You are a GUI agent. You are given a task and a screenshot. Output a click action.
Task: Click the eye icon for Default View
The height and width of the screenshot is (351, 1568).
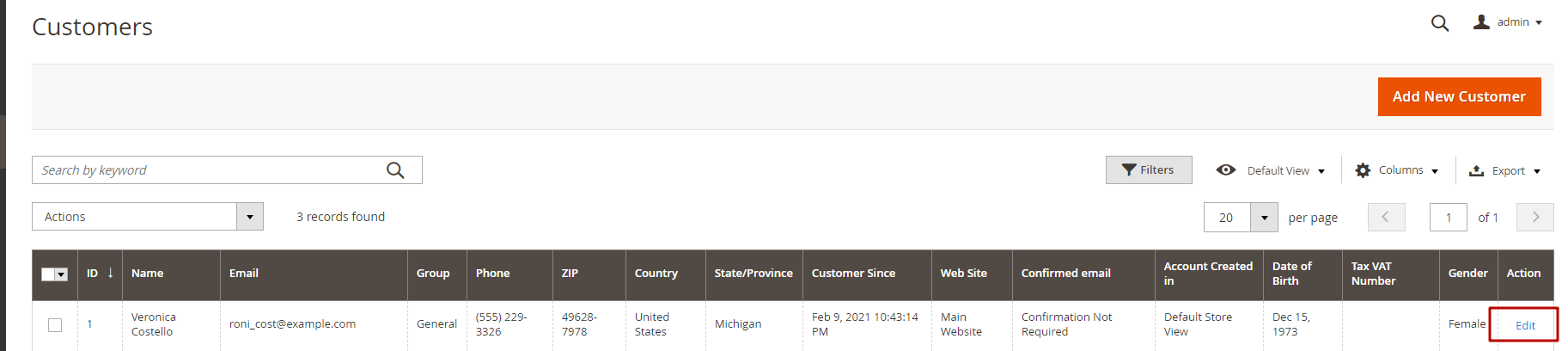point(1226,170)
